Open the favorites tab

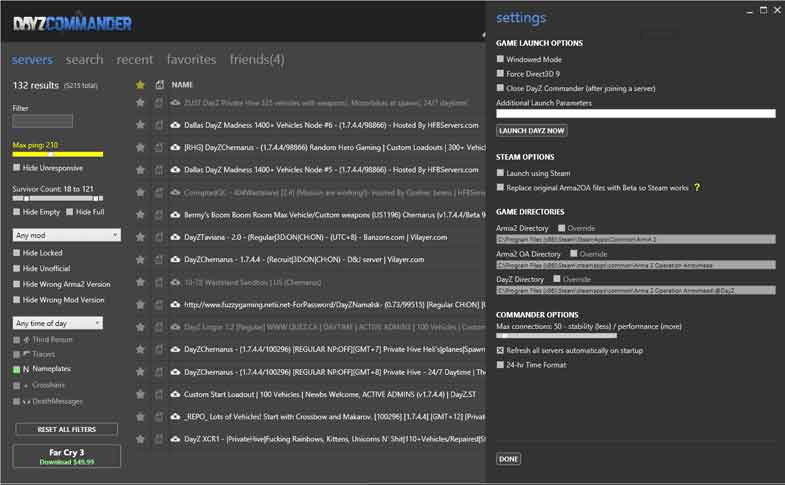191,60
